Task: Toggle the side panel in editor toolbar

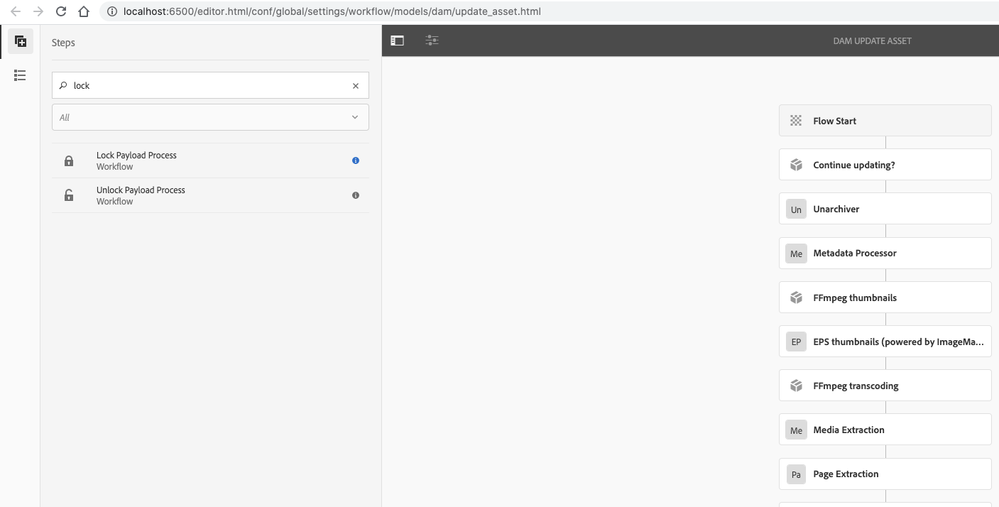Action: coord(397,41)
